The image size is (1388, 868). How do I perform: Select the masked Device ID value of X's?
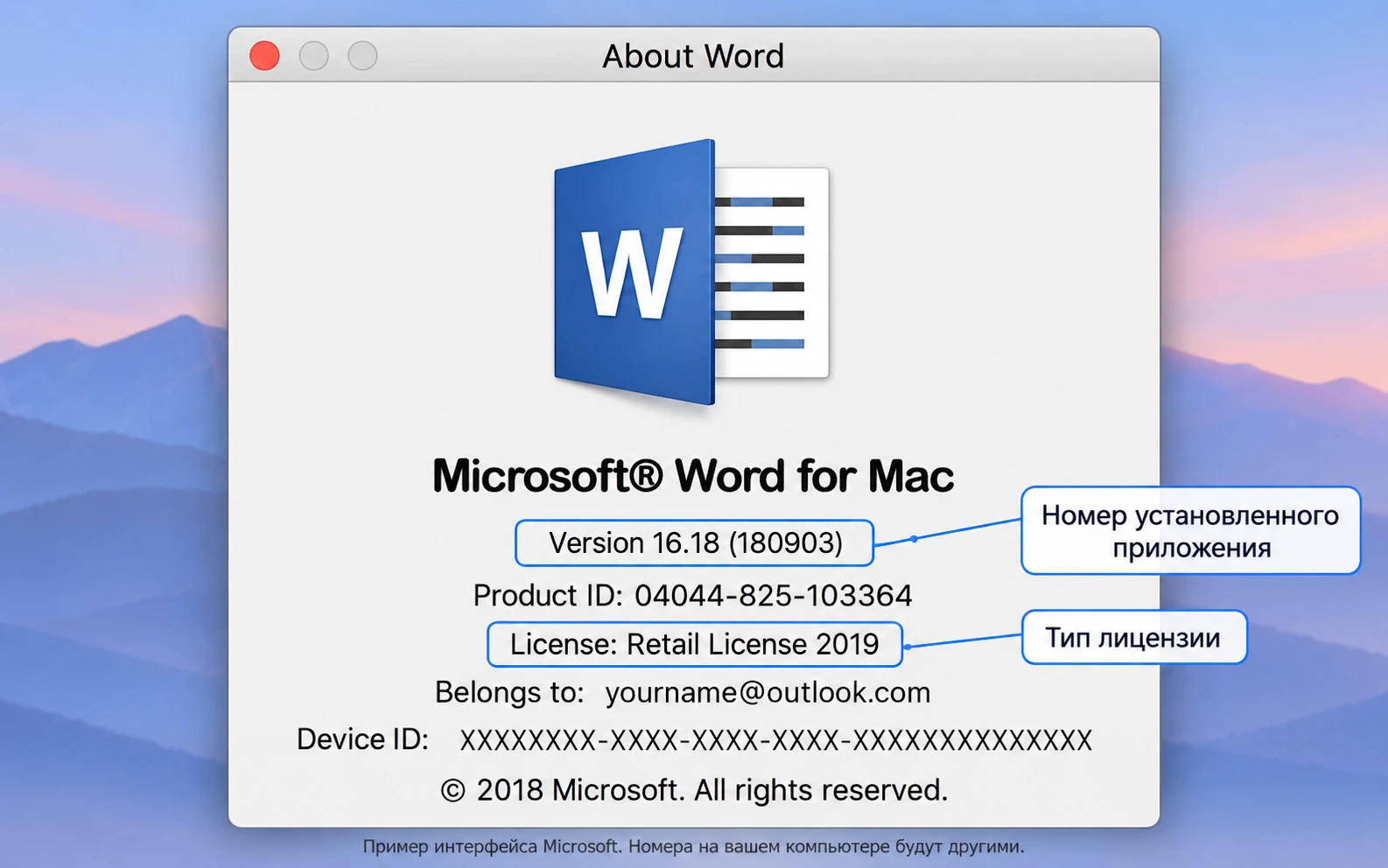(776, 740)
